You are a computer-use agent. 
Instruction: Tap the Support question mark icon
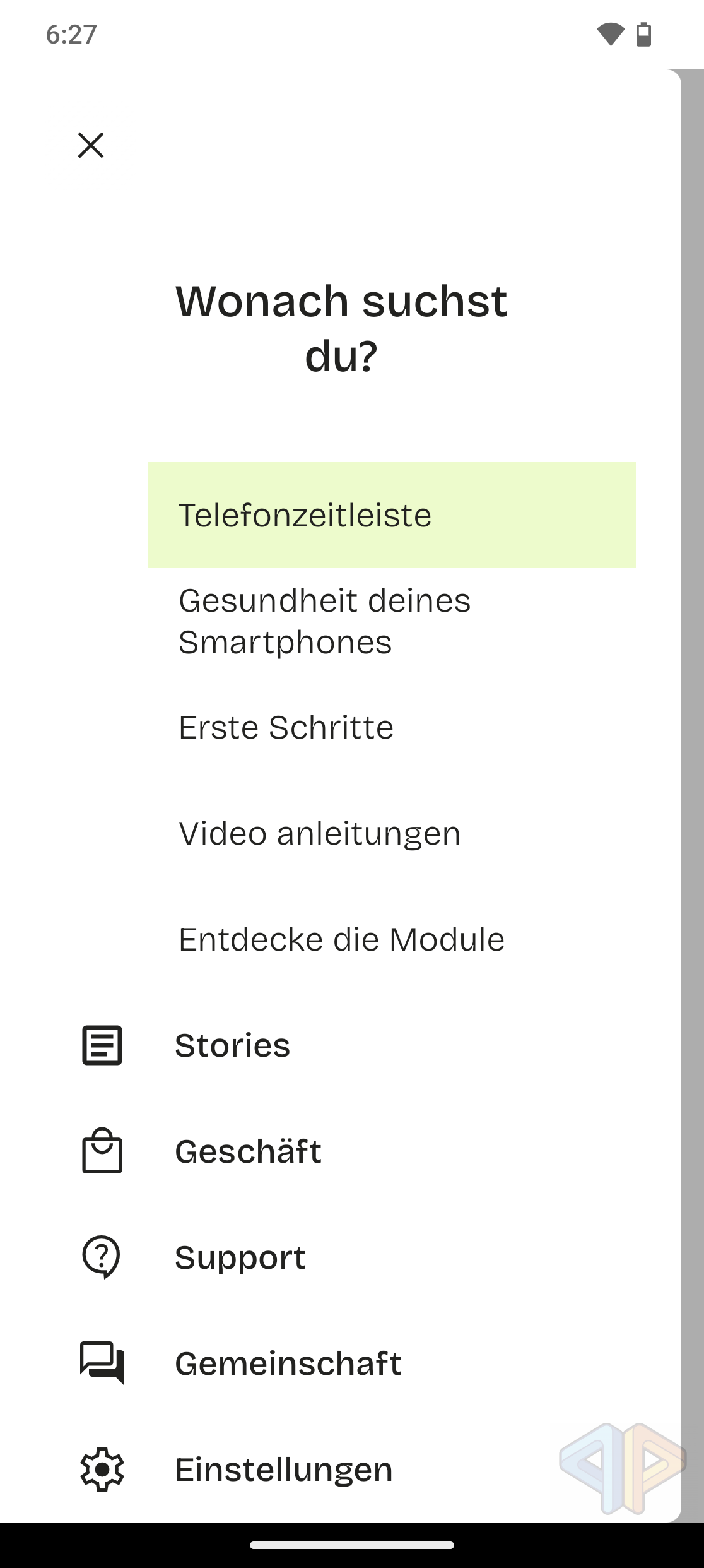click(x=101, y=1257)
